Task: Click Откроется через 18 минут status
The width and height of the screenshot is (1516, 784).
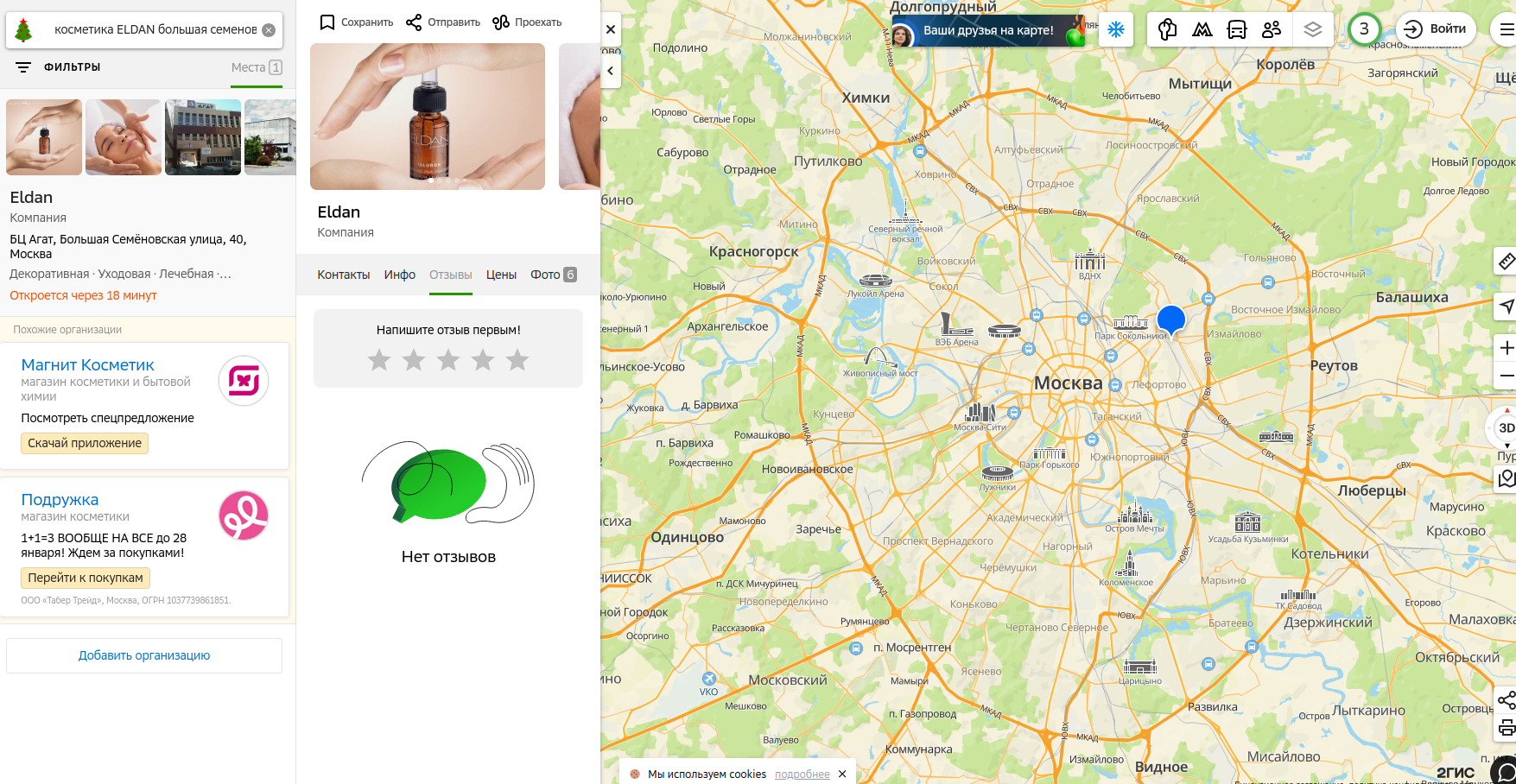Action: pos(83,295)
